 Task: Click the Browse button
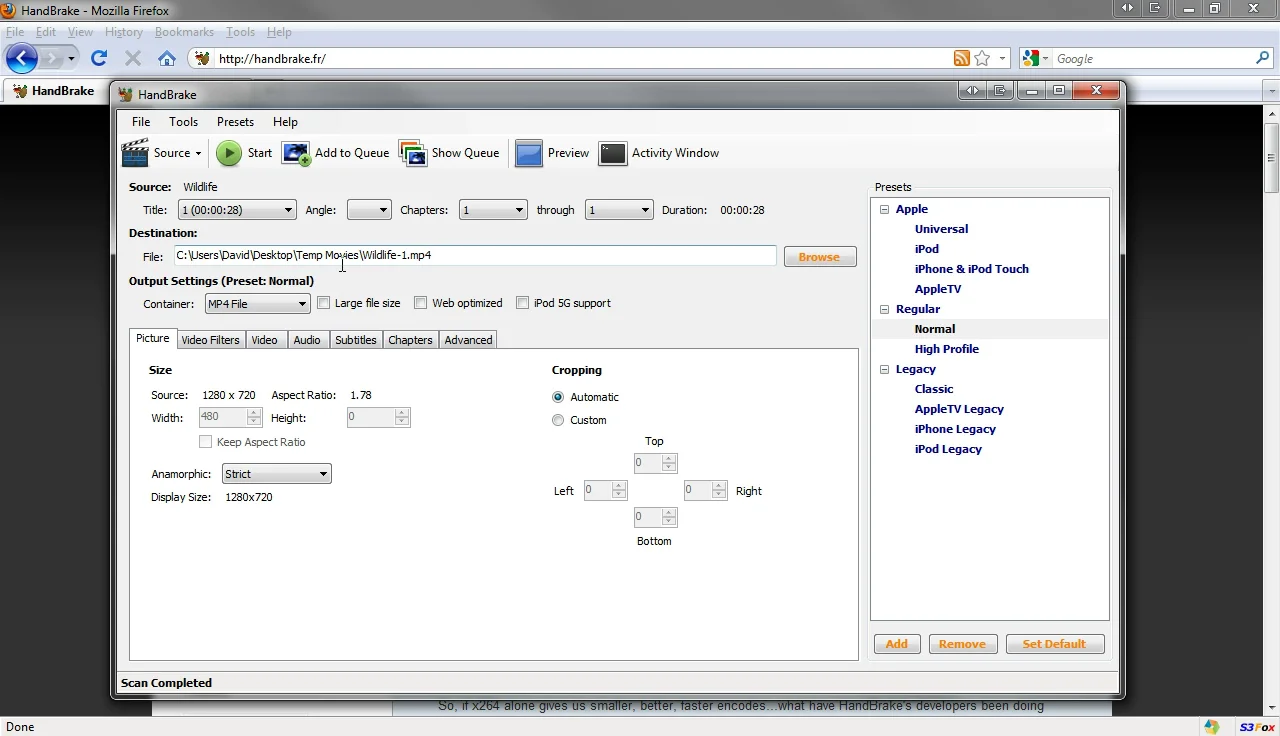pyautogui.click(x=820, y=257)
